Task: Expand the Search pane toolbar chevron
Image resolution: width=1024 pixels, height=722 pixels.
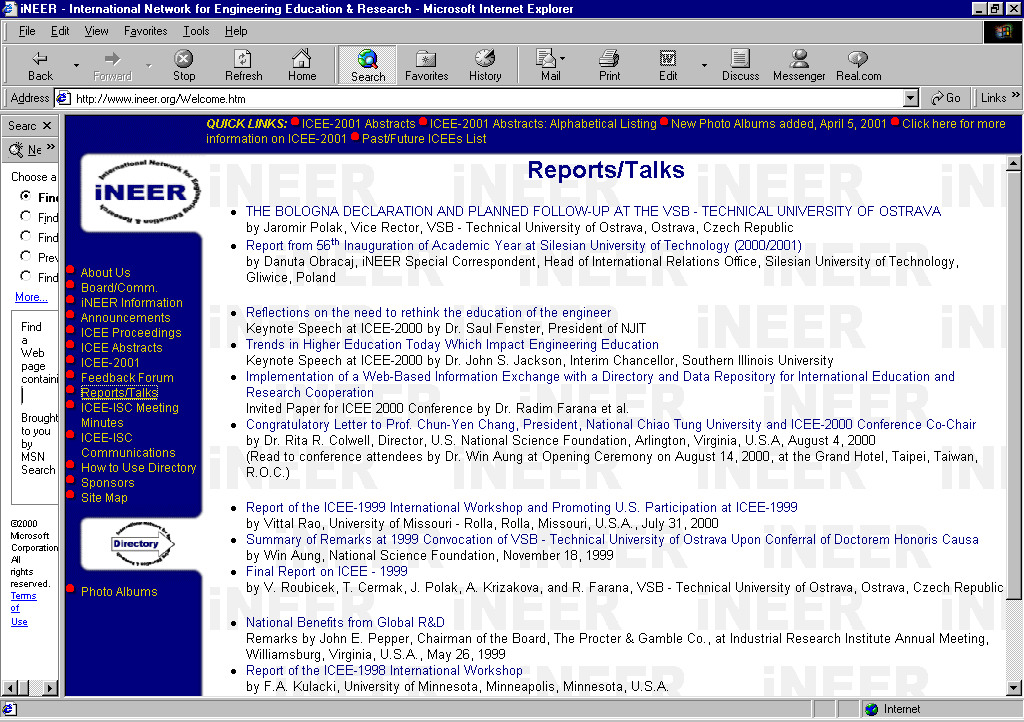Action: (51, 147)
